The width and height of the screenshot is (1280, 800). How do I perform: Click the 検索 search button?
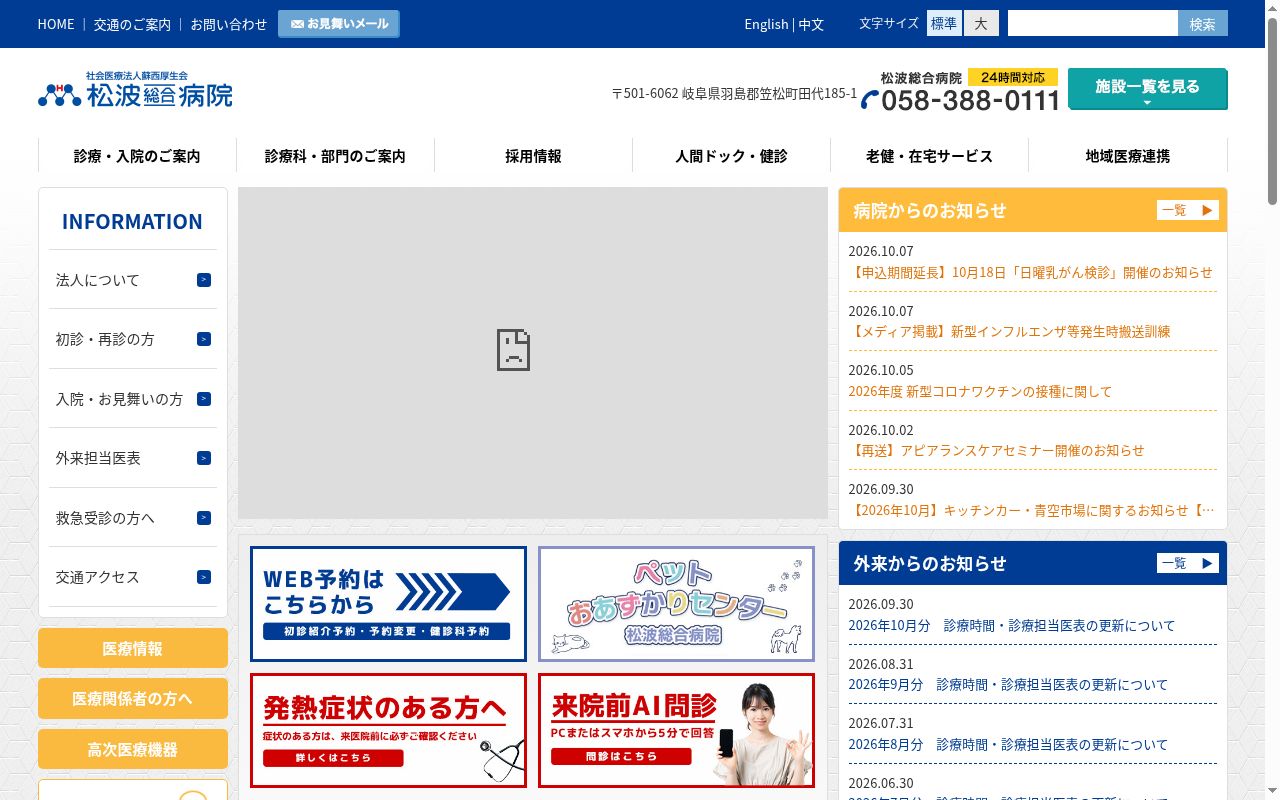[1203, 23]
